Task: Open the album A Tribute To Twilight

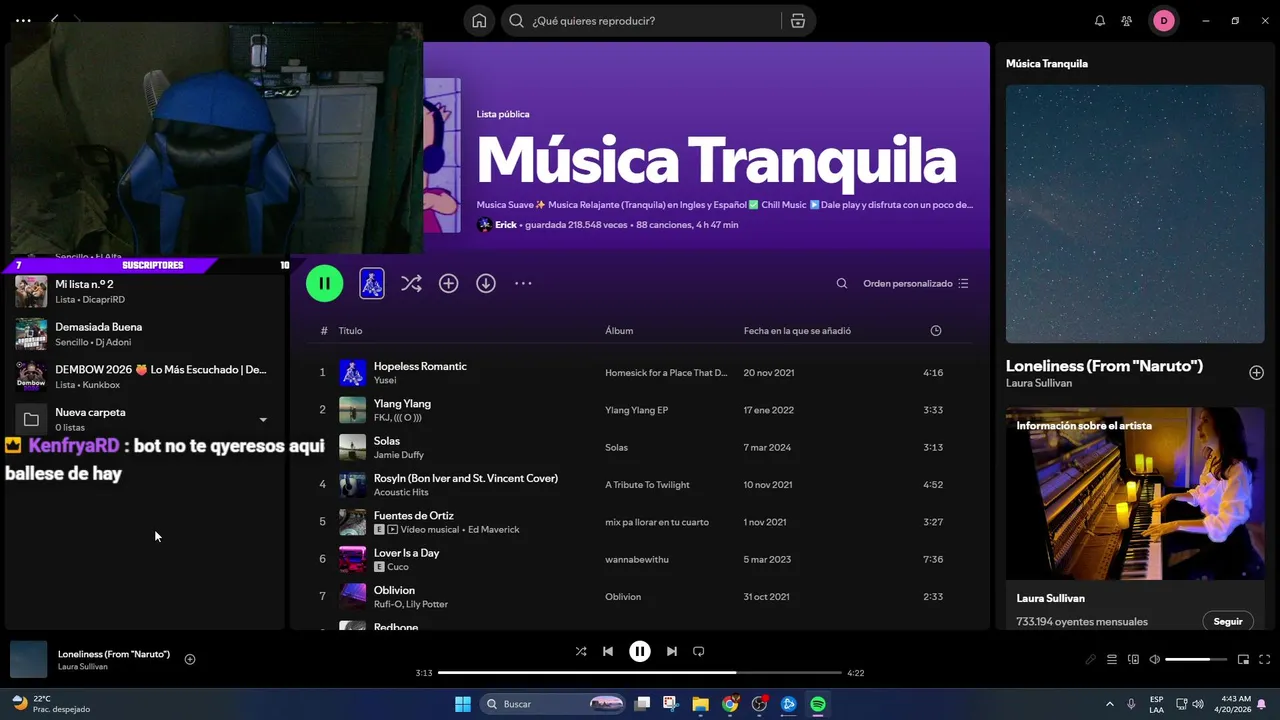Action: (x=647, y=485)
